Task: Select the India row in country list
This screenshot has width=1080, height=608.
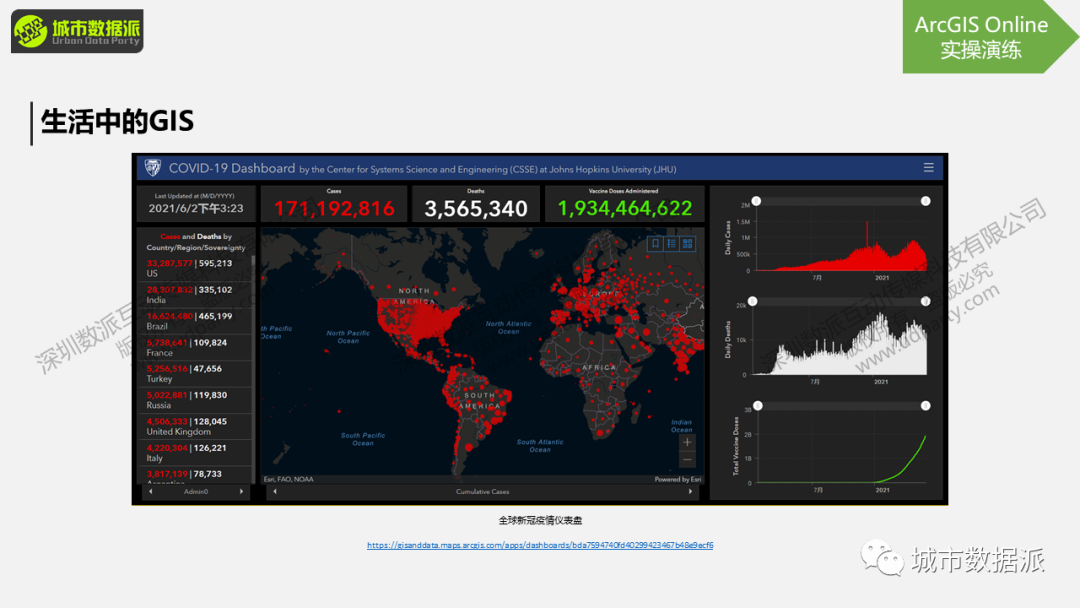Action: pos(195,295)
